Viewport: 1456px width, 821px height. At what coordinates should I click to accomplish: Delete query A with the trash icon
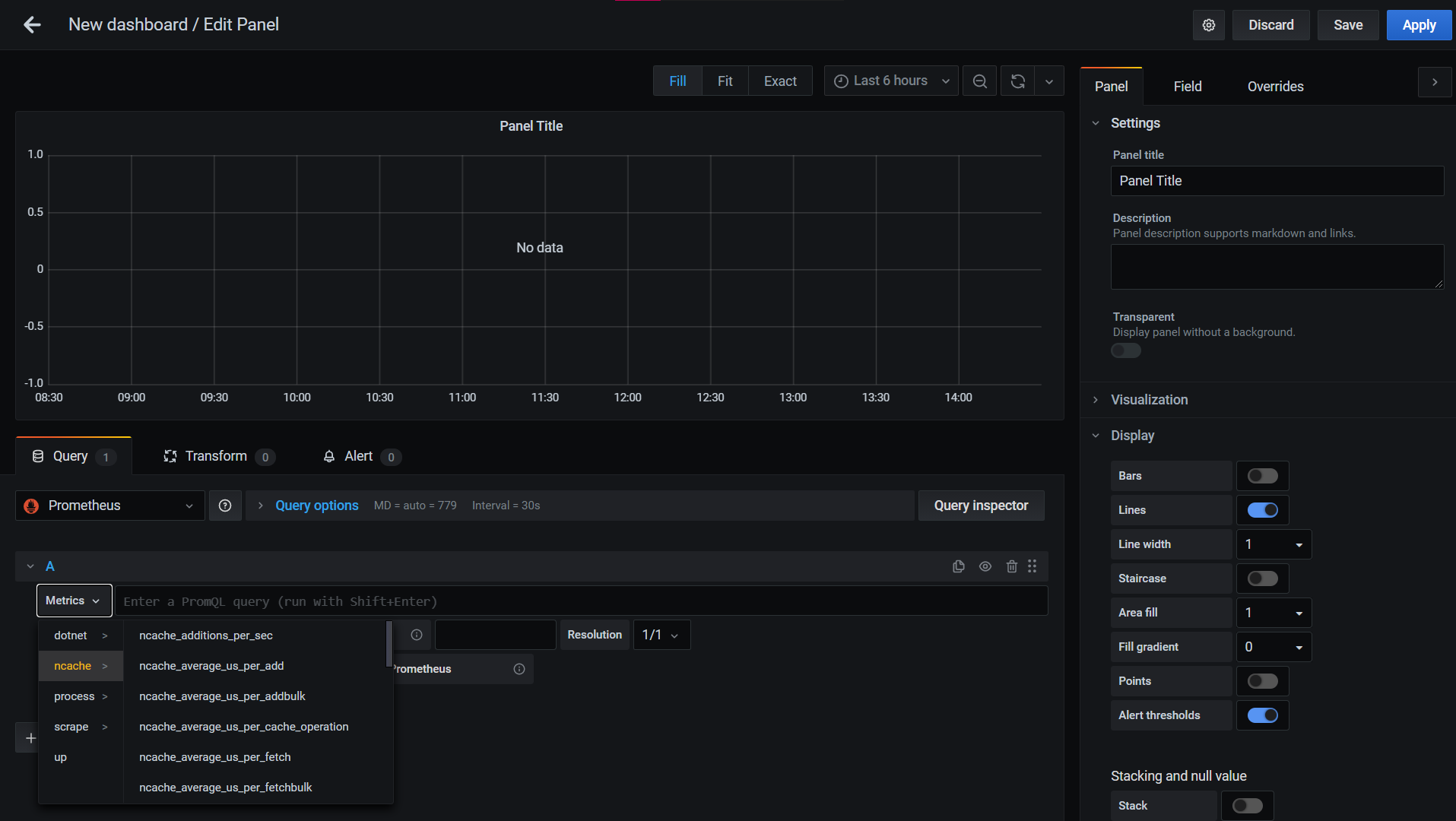coord(1012,566)
